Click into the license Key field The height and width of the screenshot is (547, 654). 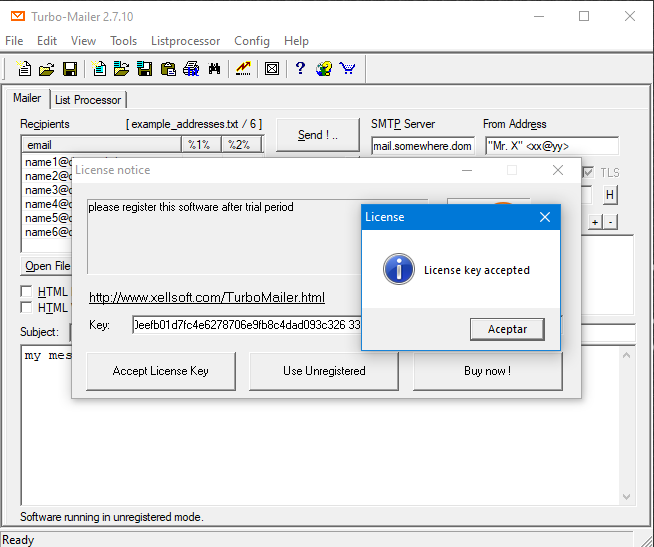[x=247, y=325]
